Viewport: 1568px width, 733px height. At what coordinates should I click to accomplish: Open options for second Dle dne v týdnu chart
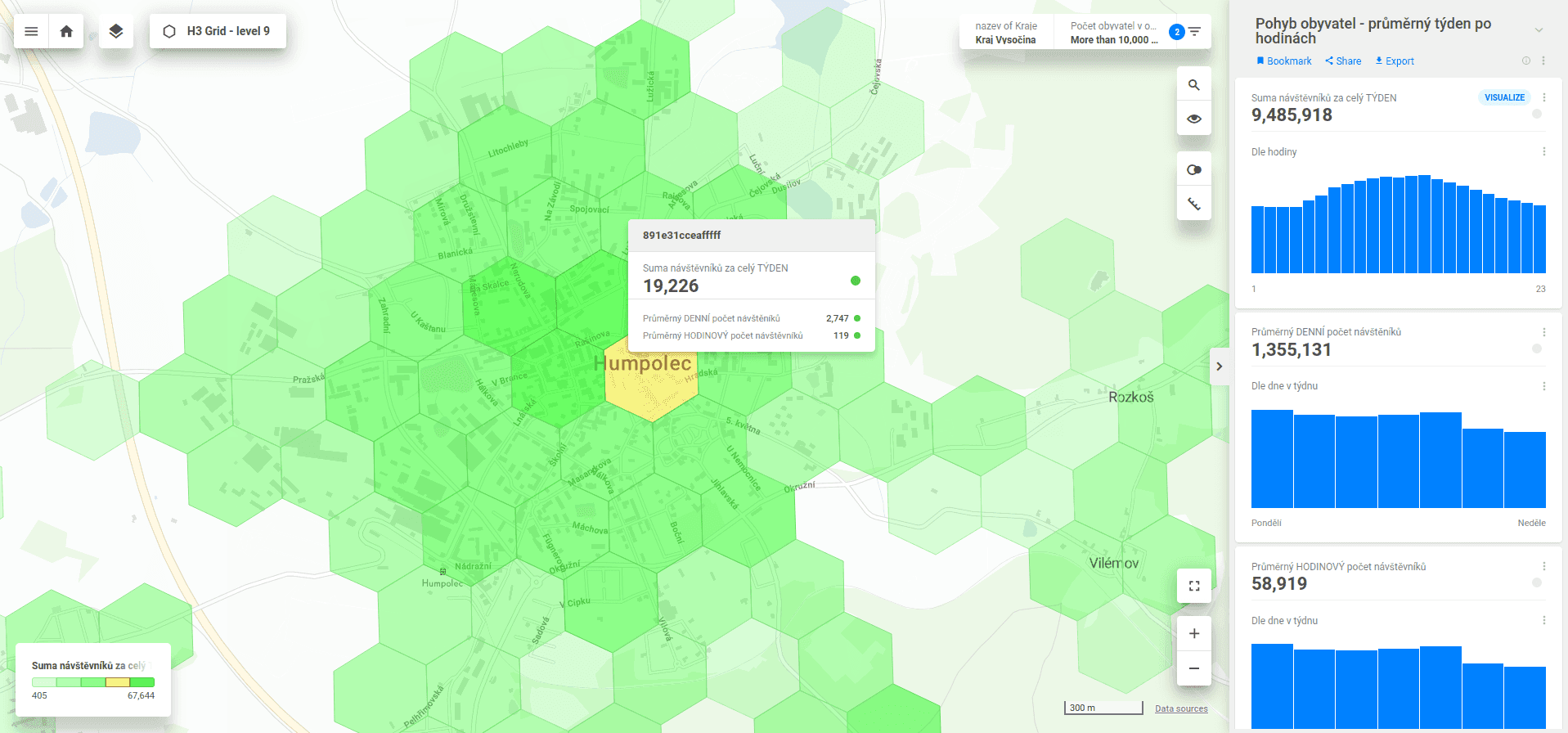tap(1544, 620)
